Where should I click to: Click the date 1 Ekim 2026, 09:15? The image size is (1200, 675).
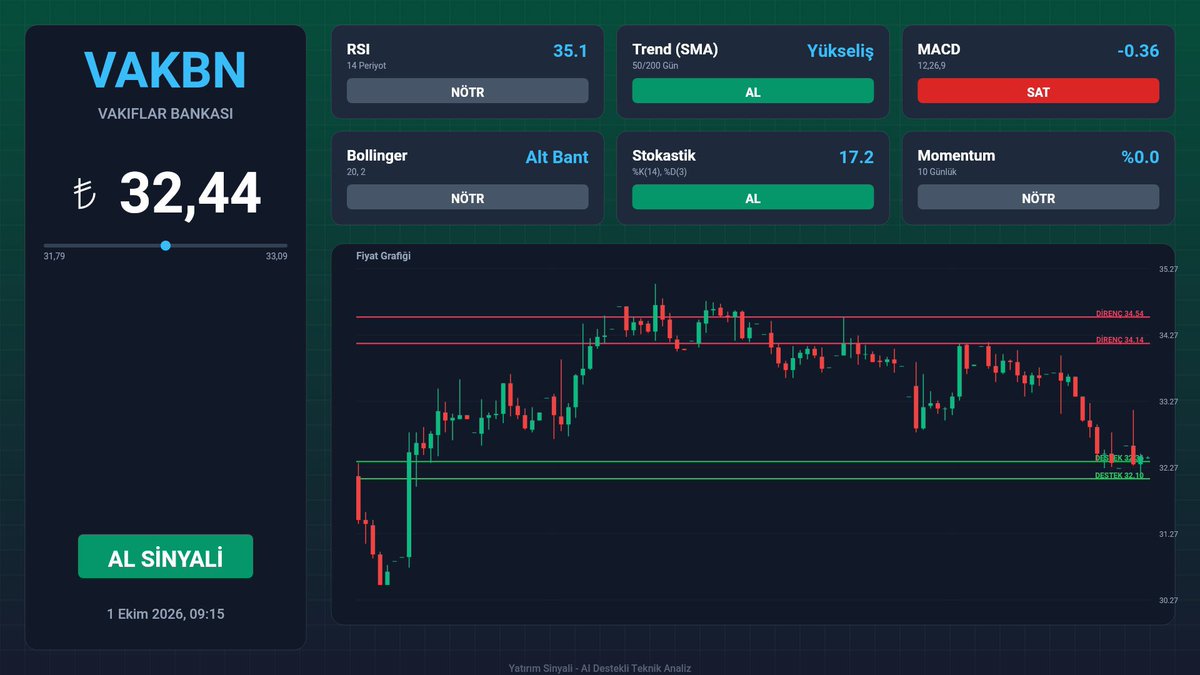click(x=165, y=613)
